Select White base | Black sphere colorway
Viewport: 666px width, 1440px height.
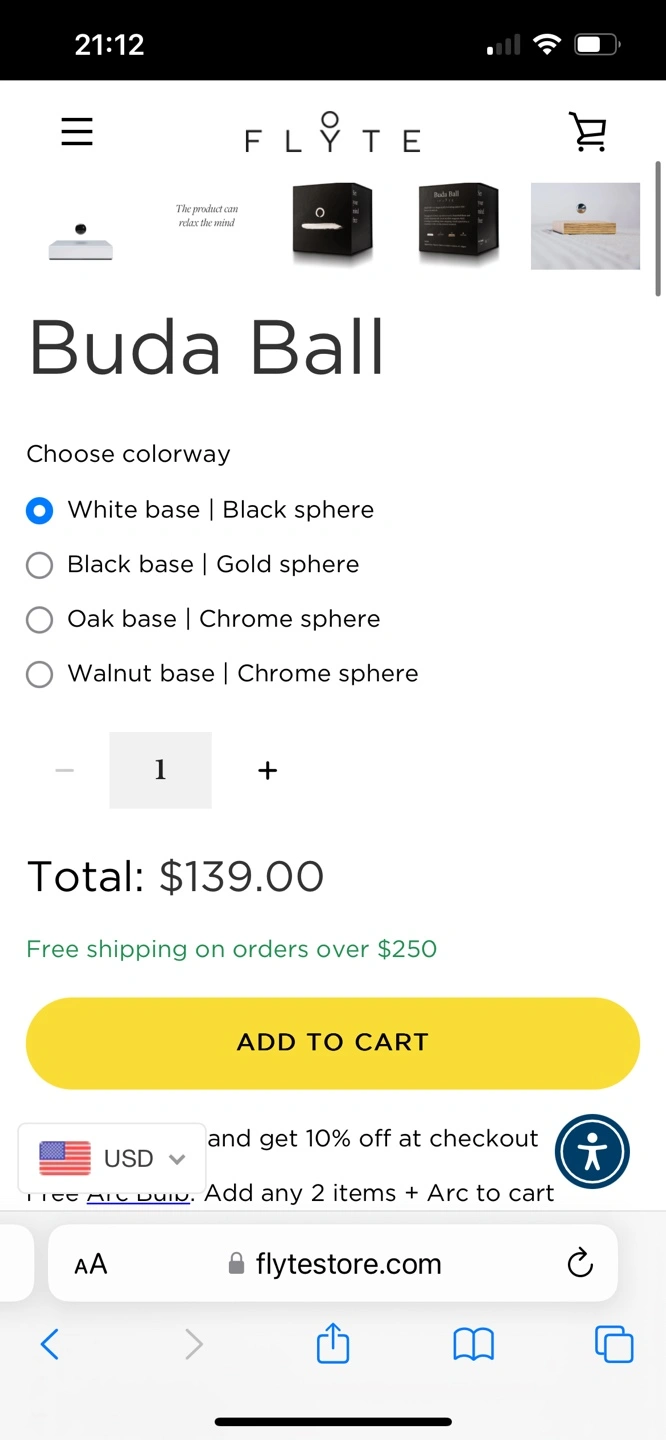coord(39,511)
